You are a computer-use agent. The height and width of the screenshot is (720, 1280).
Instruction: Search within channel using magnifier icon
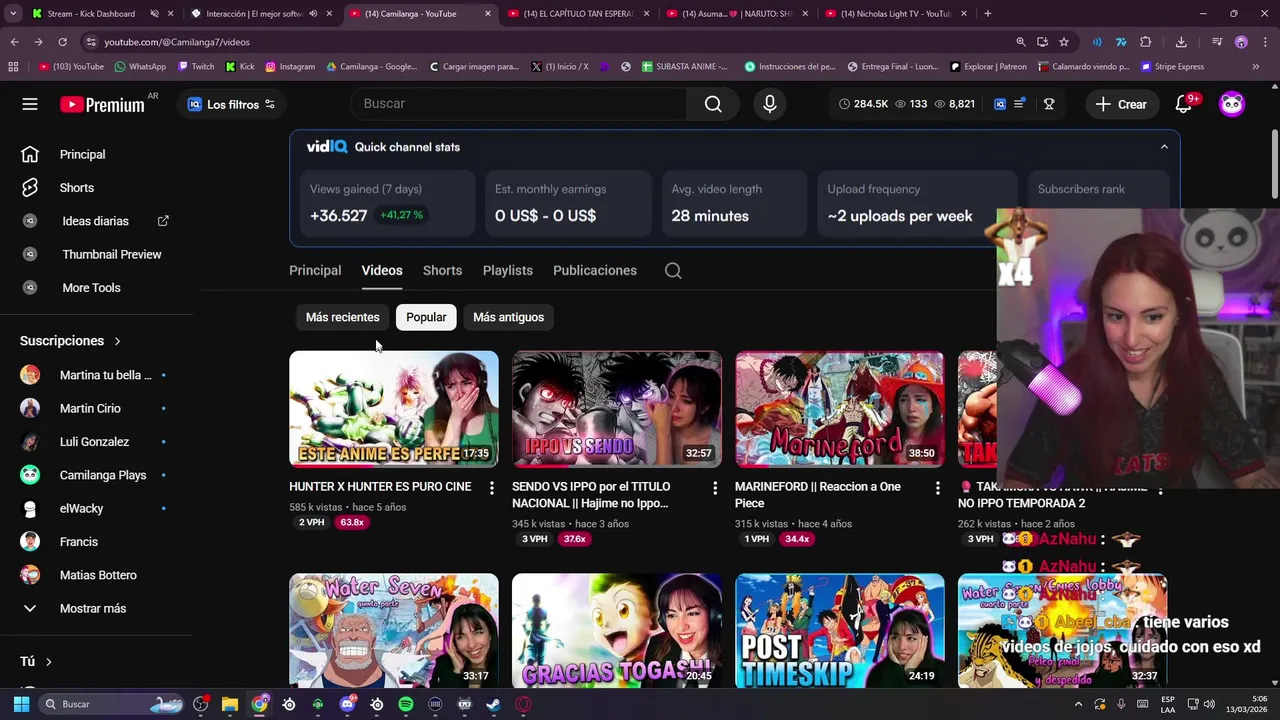[x=673, y=270]
